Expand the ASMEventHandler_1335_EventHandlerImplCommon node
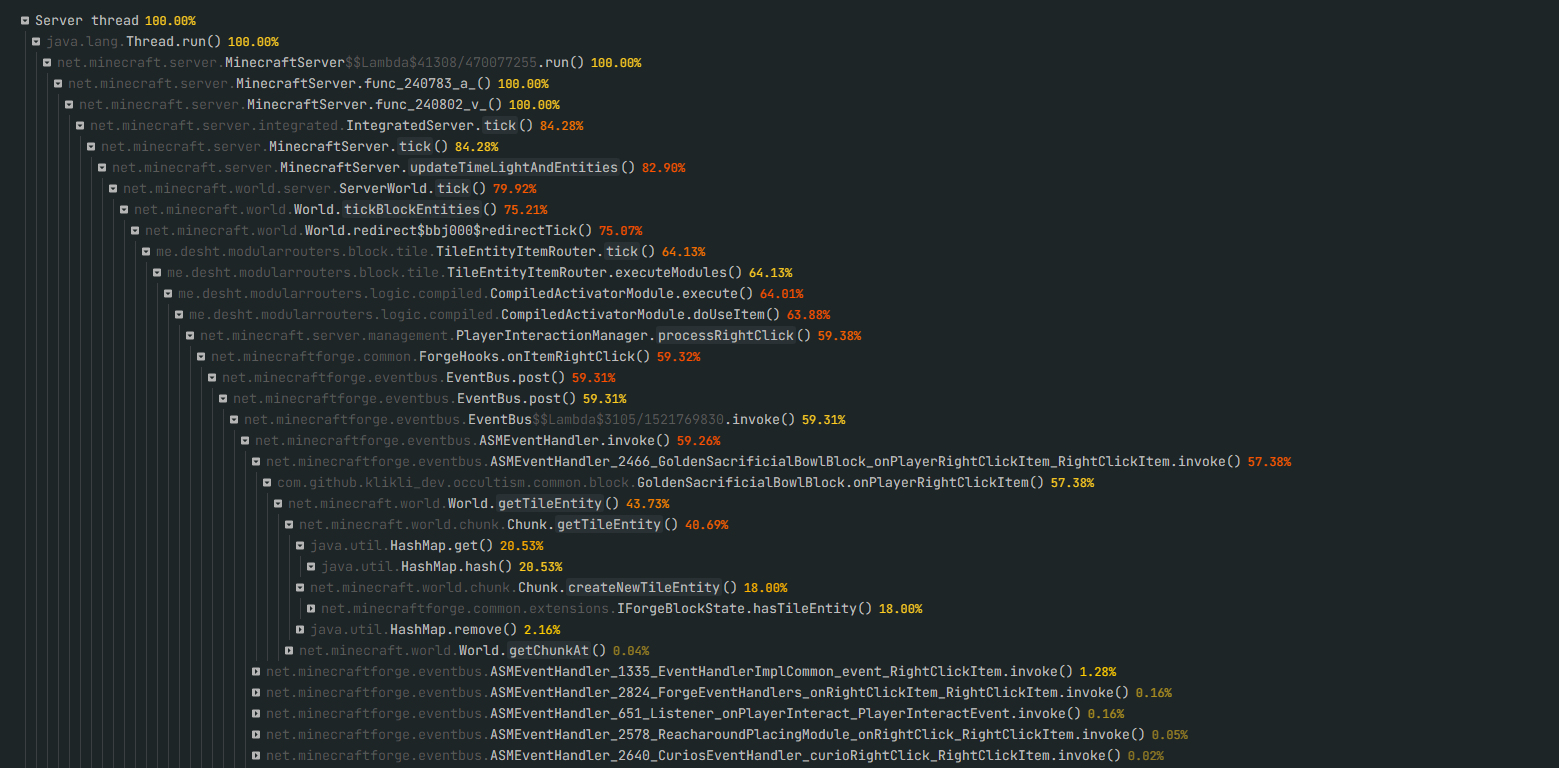Image resolution: width=1559 pixels, height=768 pixels. 256,671
